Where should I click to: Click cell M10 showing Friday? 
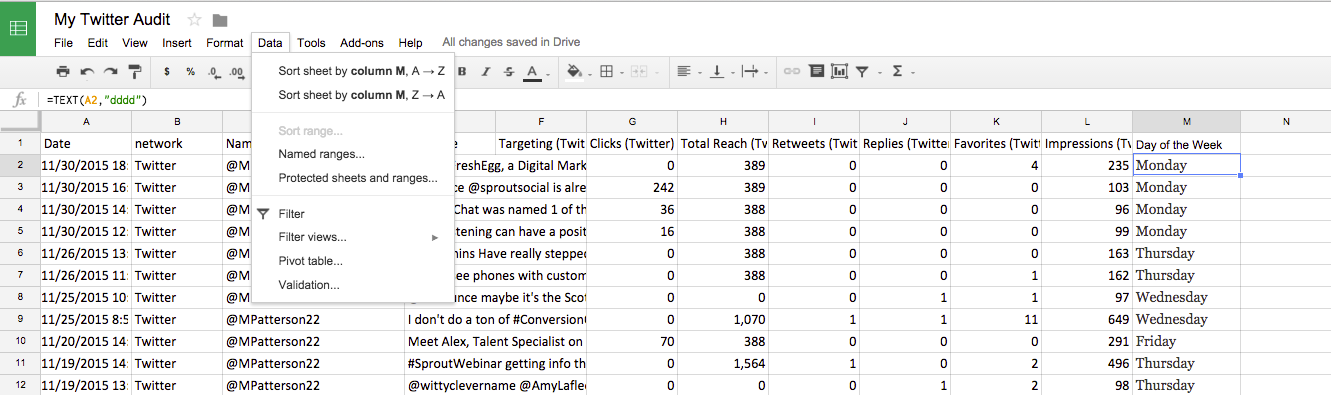tap(1186, 341)
